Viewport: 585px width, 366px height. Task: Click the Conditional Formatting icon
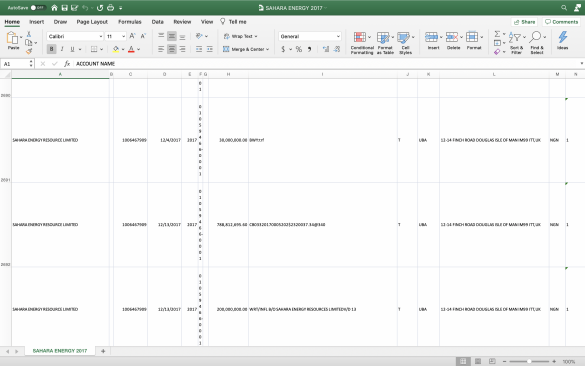click(360, 37)
